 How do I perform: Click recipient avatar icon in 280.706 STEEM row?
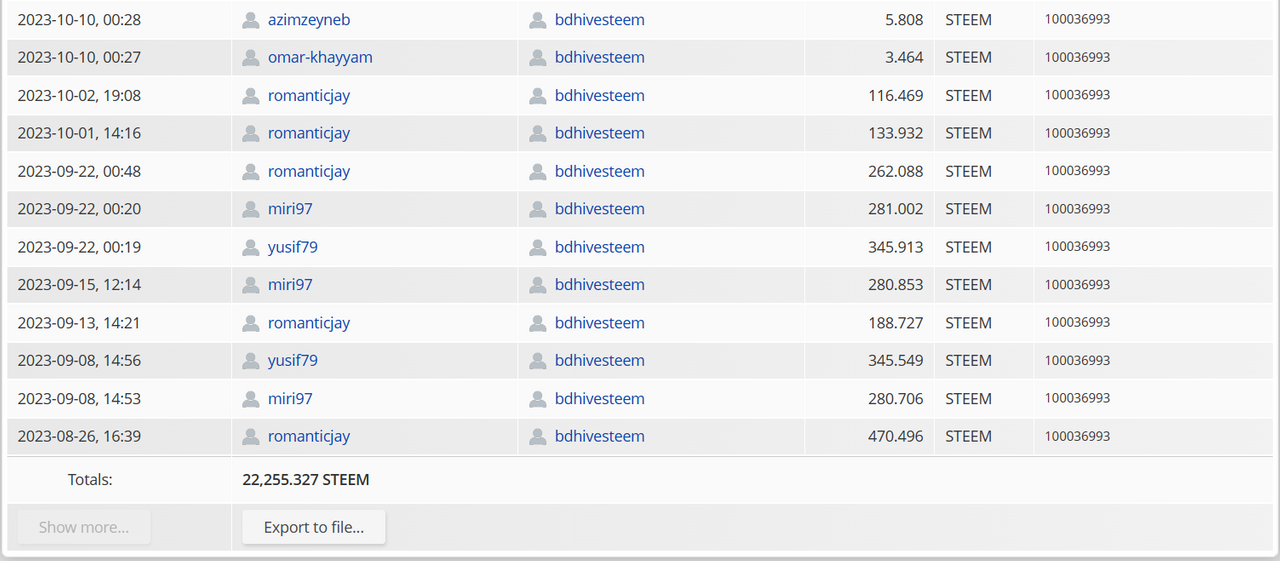pos(538,399)
